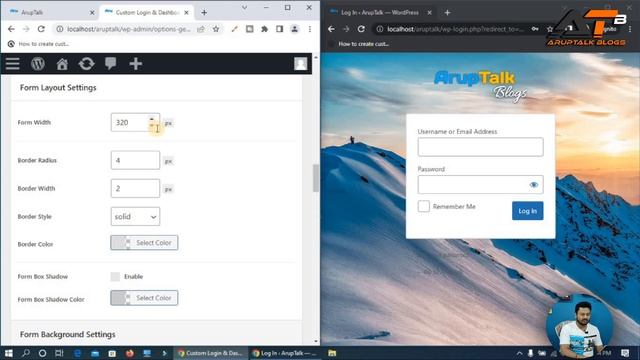Pick the Border Color with Select Color

tap(144, 243)
